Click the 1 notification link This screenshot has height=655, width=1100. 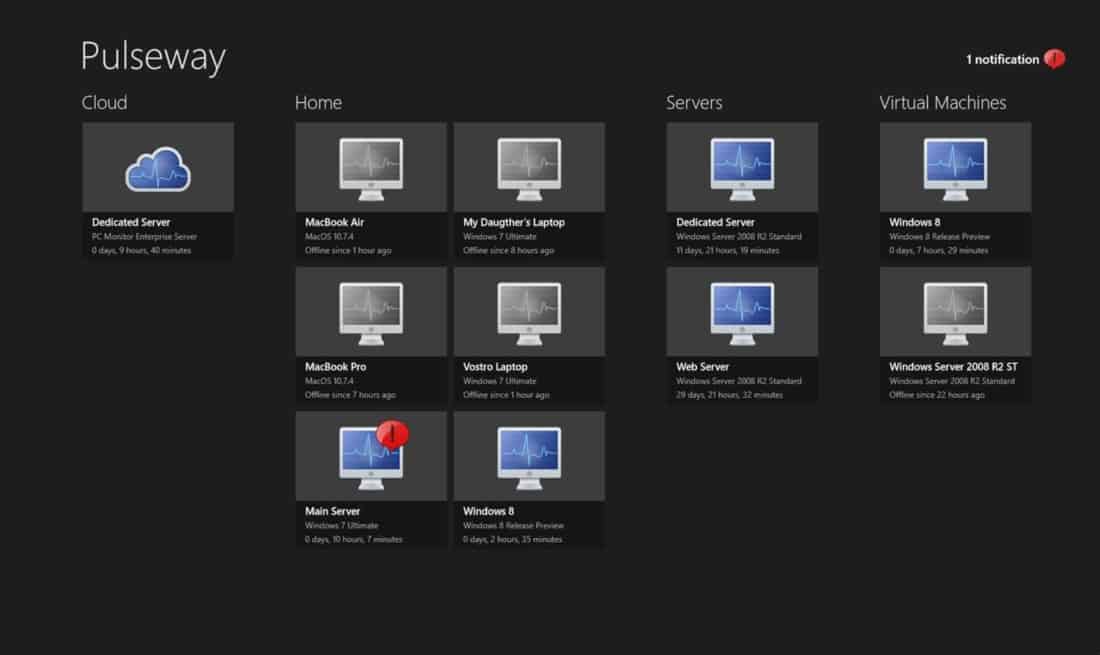click(1000, 59)
